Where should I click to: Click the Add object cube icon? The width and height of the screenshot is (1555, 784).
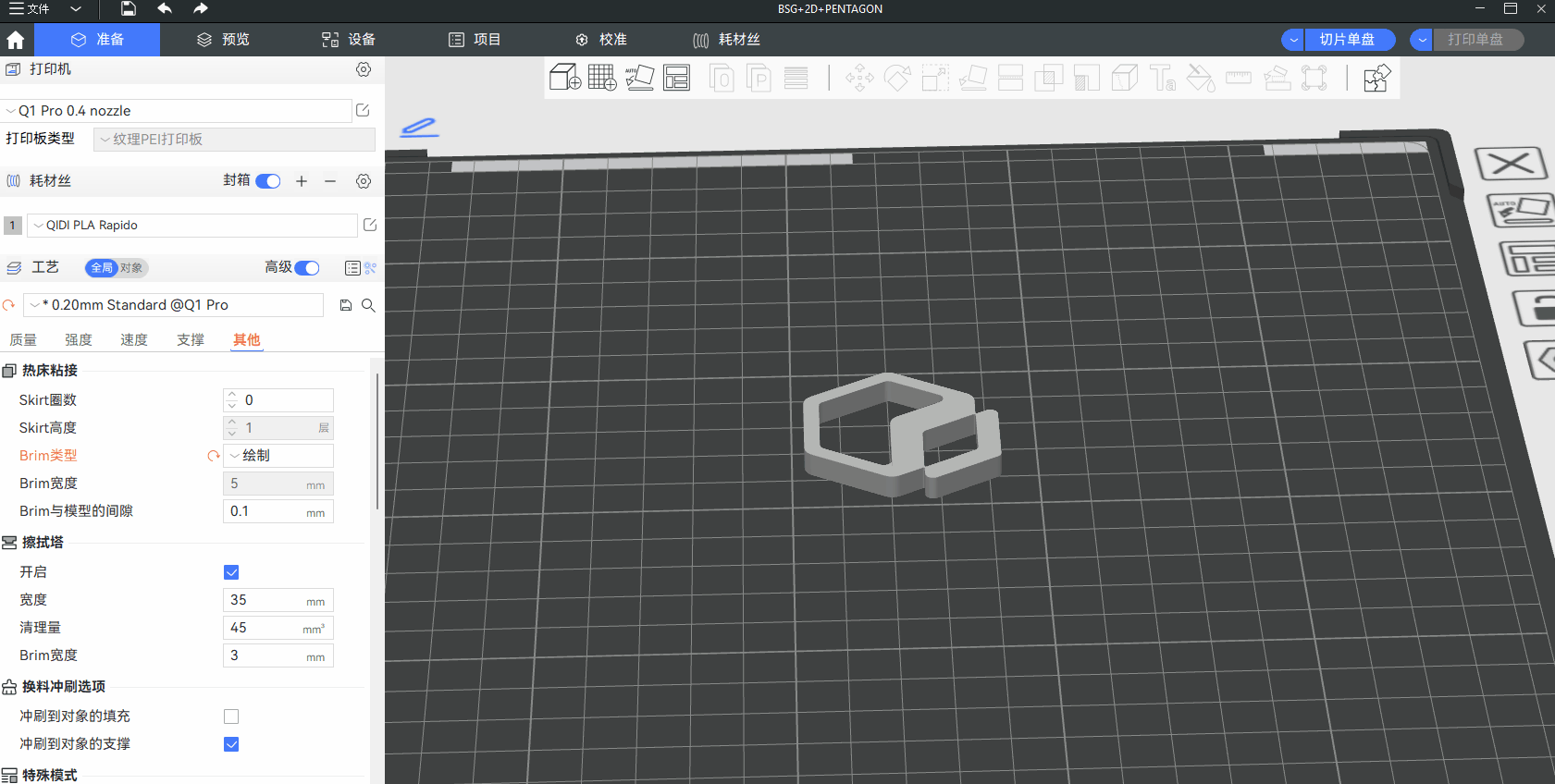pos(564,78)
